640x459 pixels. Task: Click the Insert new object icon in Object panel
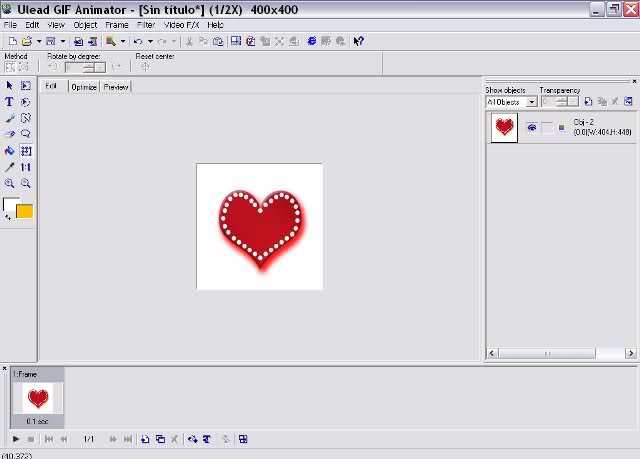click(588, 102)
